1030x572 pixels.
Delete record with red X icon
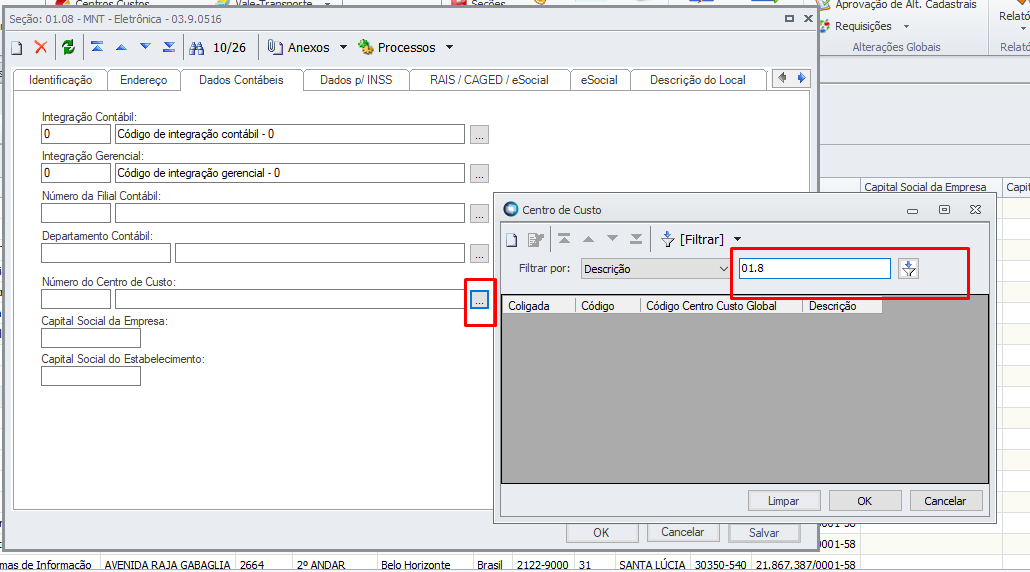(41, 47)
